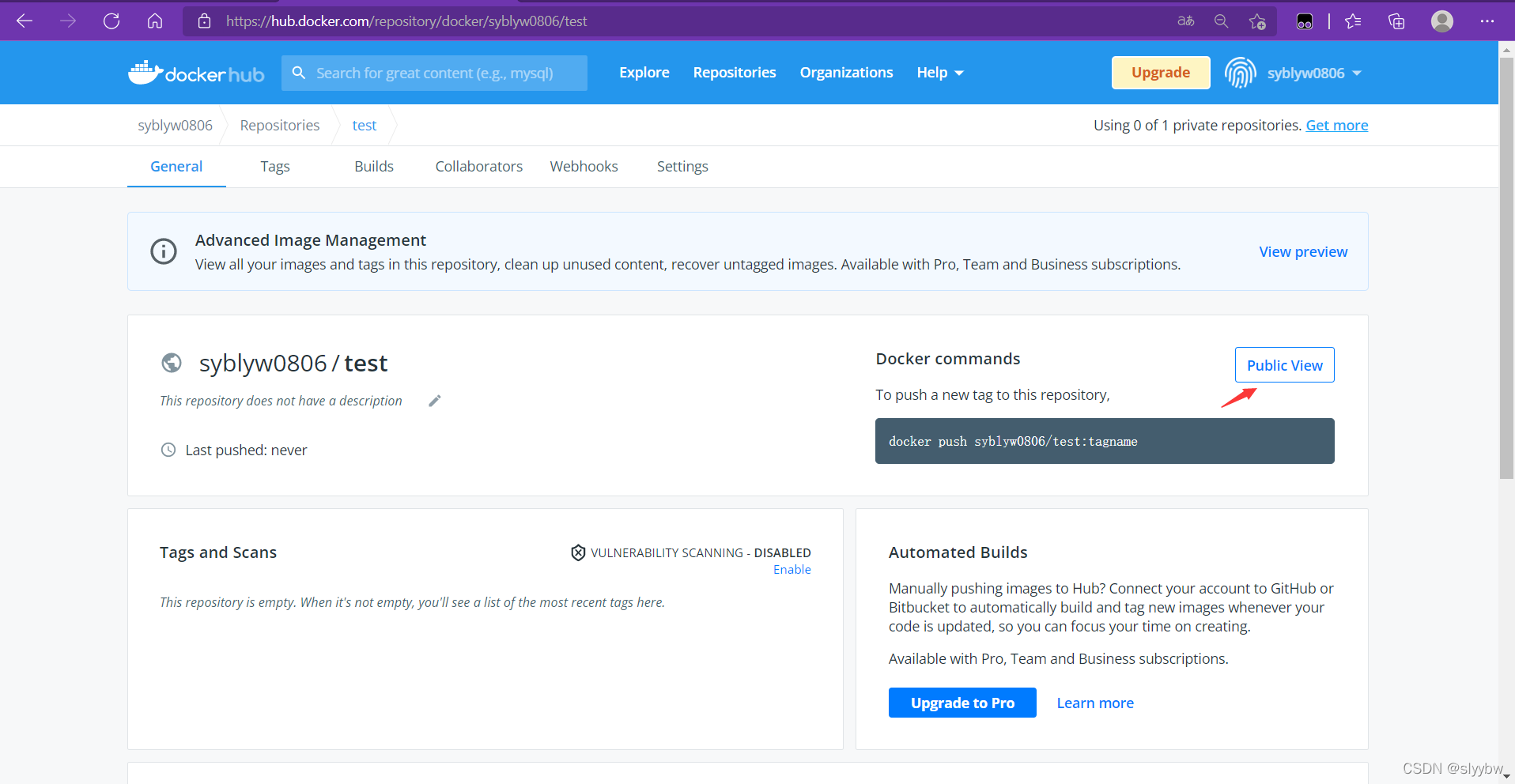Open the favorites list icon
This screenshot has height=784, width=1515.
point(1353,21)
